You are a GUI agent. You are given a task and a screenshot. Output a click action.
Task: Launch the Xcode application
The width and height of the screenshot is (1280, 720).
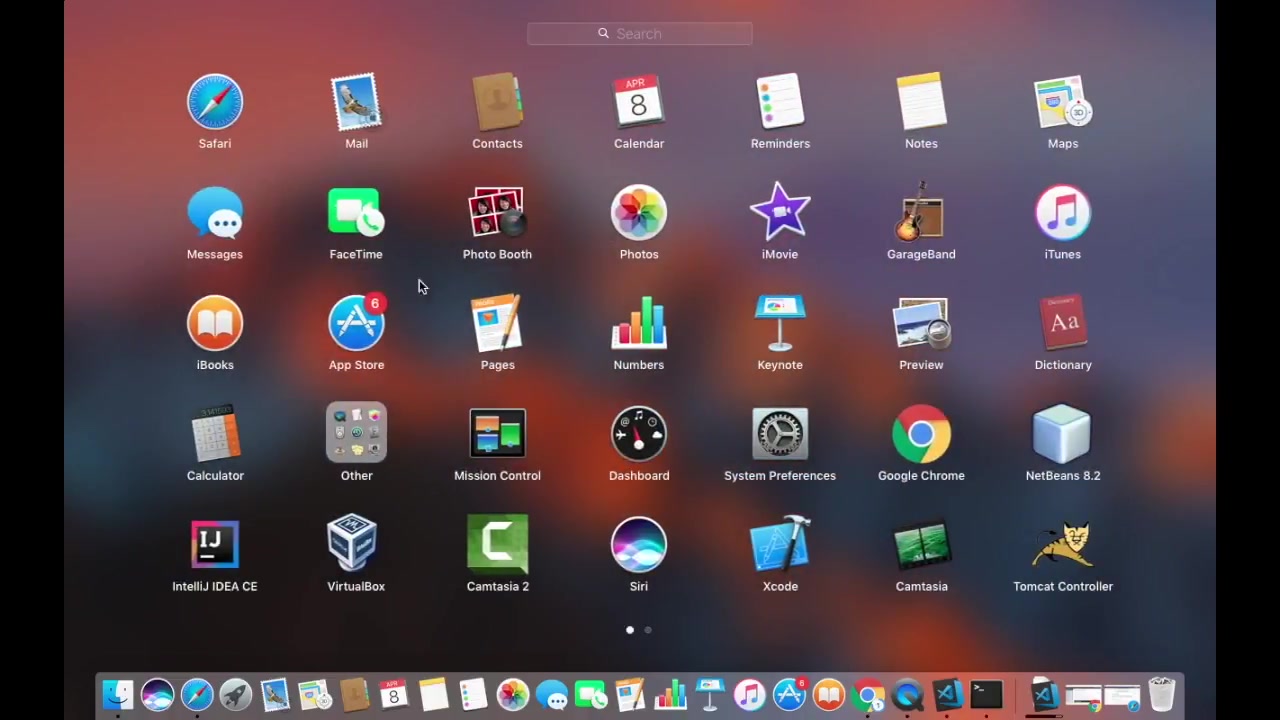[780, 543]
